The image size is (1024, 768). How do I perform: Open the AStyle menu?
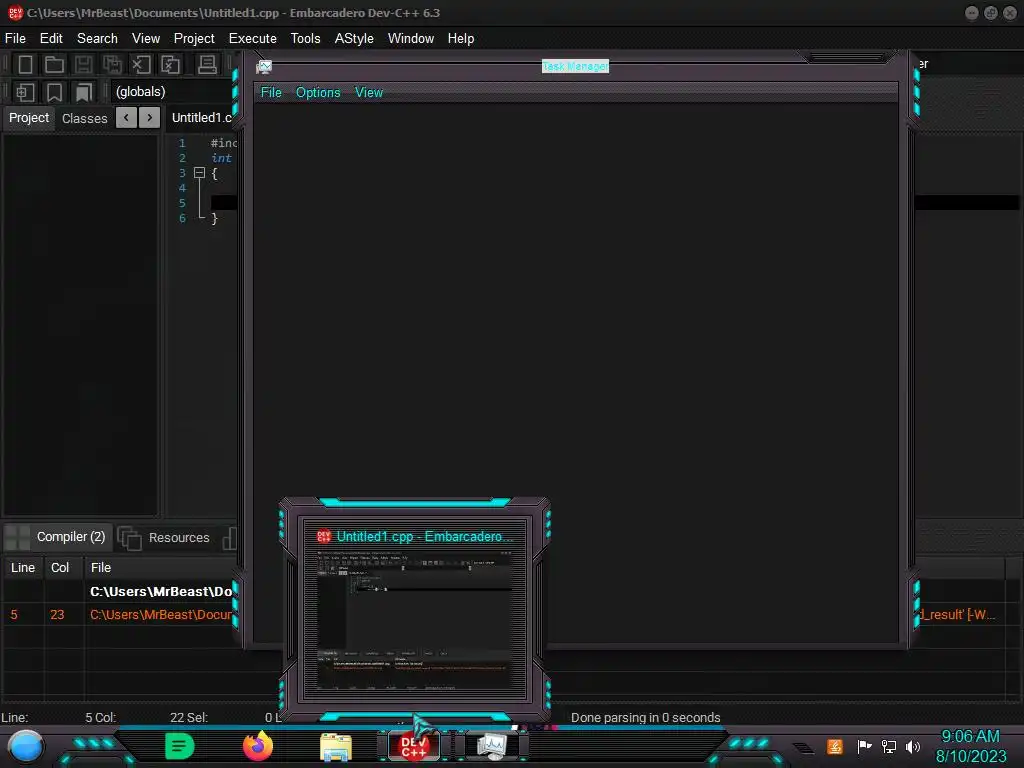click(354, 39)
